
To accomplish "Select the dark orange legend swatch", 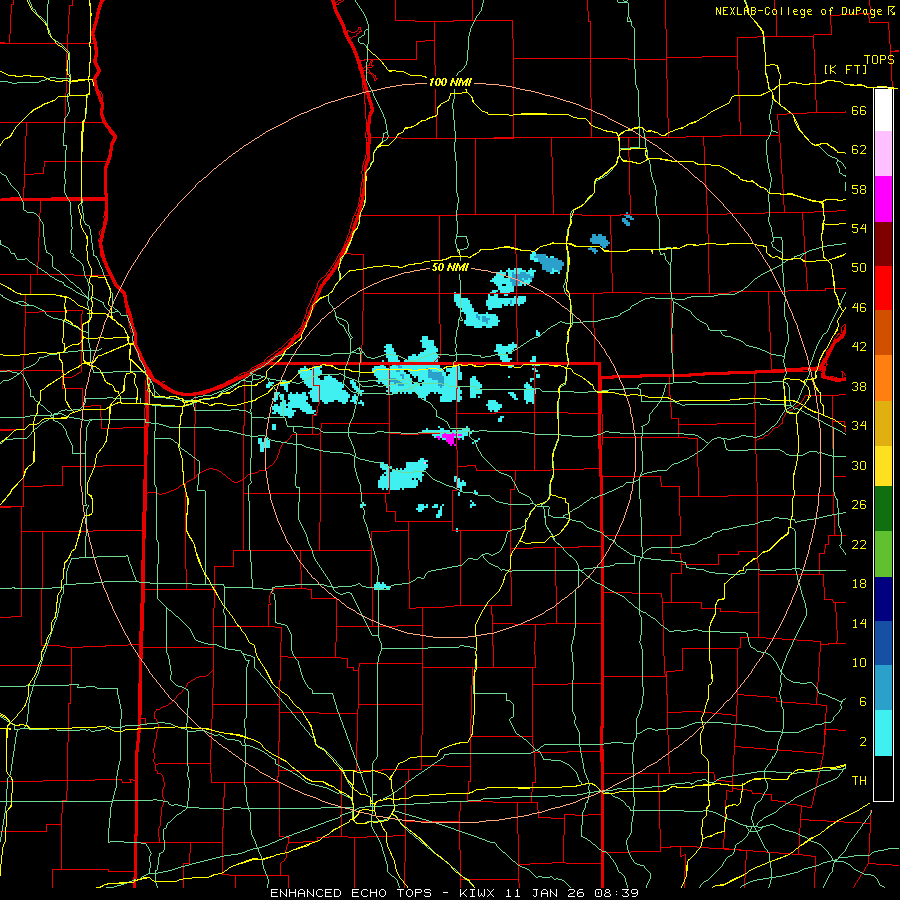I will [883, 333].
